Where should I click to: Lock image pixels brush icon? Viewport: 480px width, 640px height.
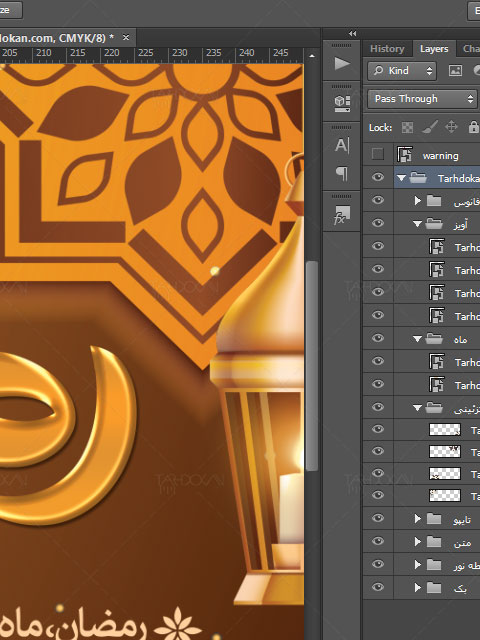click(429, 127)
